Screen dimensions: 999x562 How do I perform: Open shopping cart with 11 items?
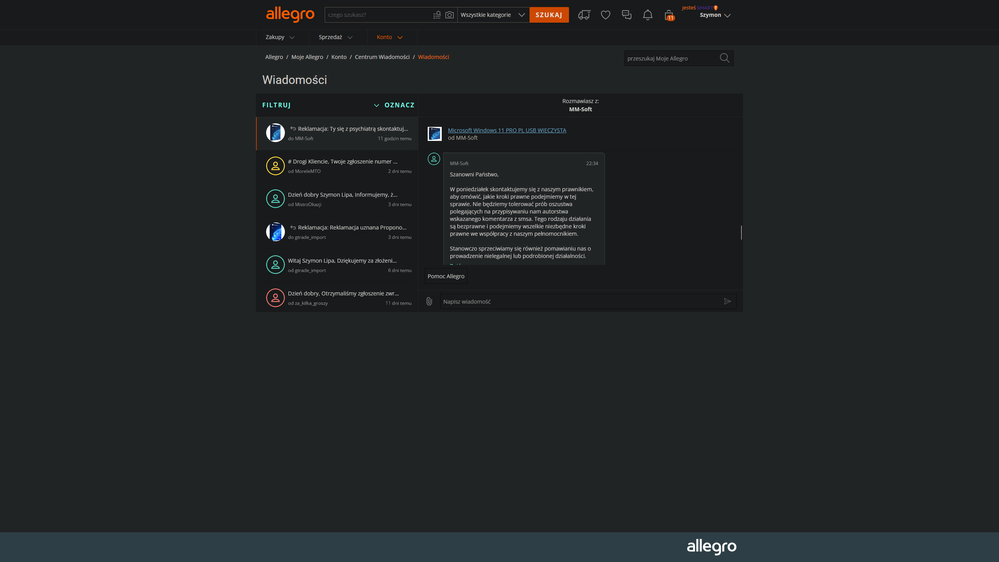pyautogui.click(x=669, y=15)
